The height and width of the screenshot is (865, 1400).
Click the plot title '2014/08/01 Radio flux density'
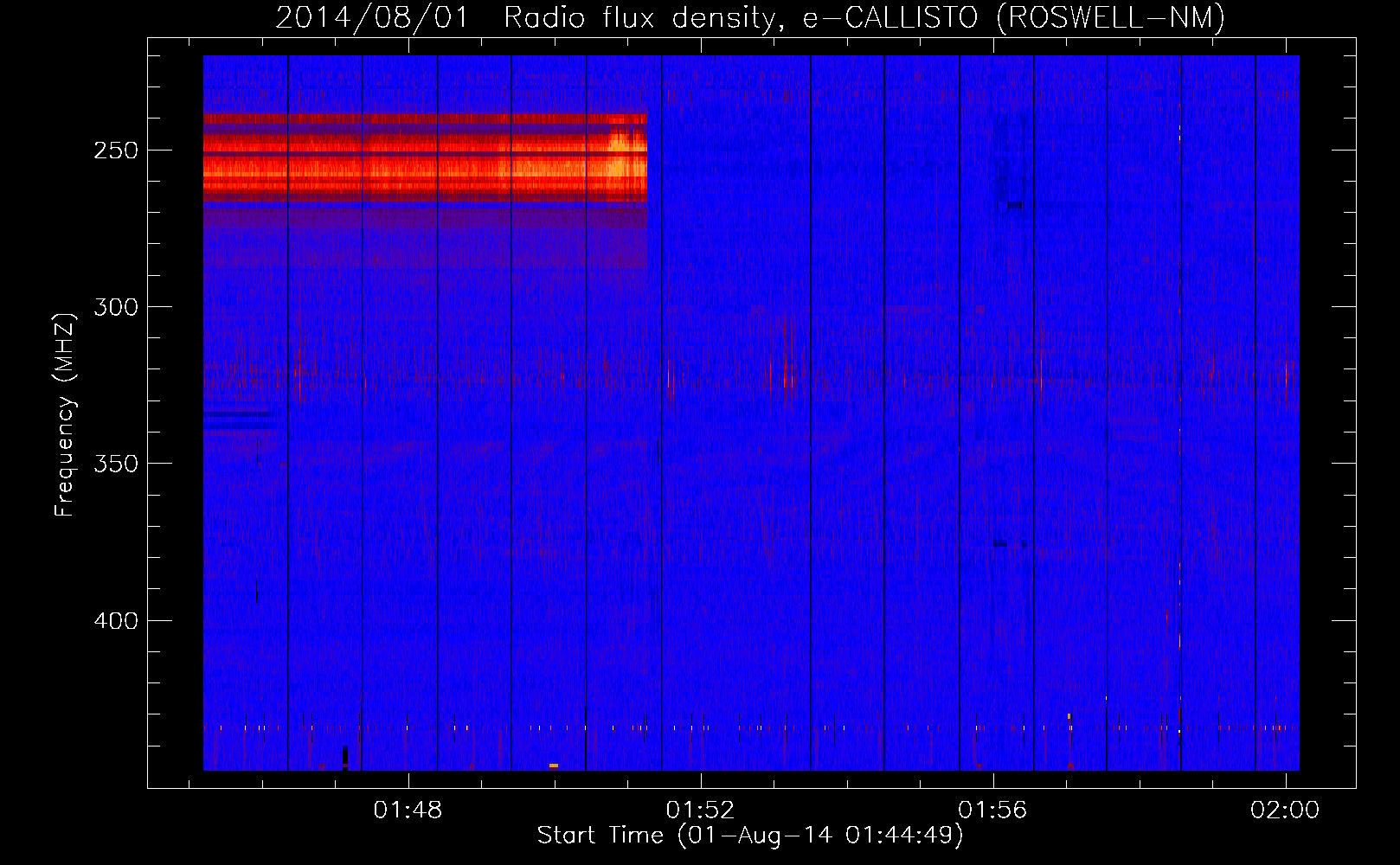point(750,17)
